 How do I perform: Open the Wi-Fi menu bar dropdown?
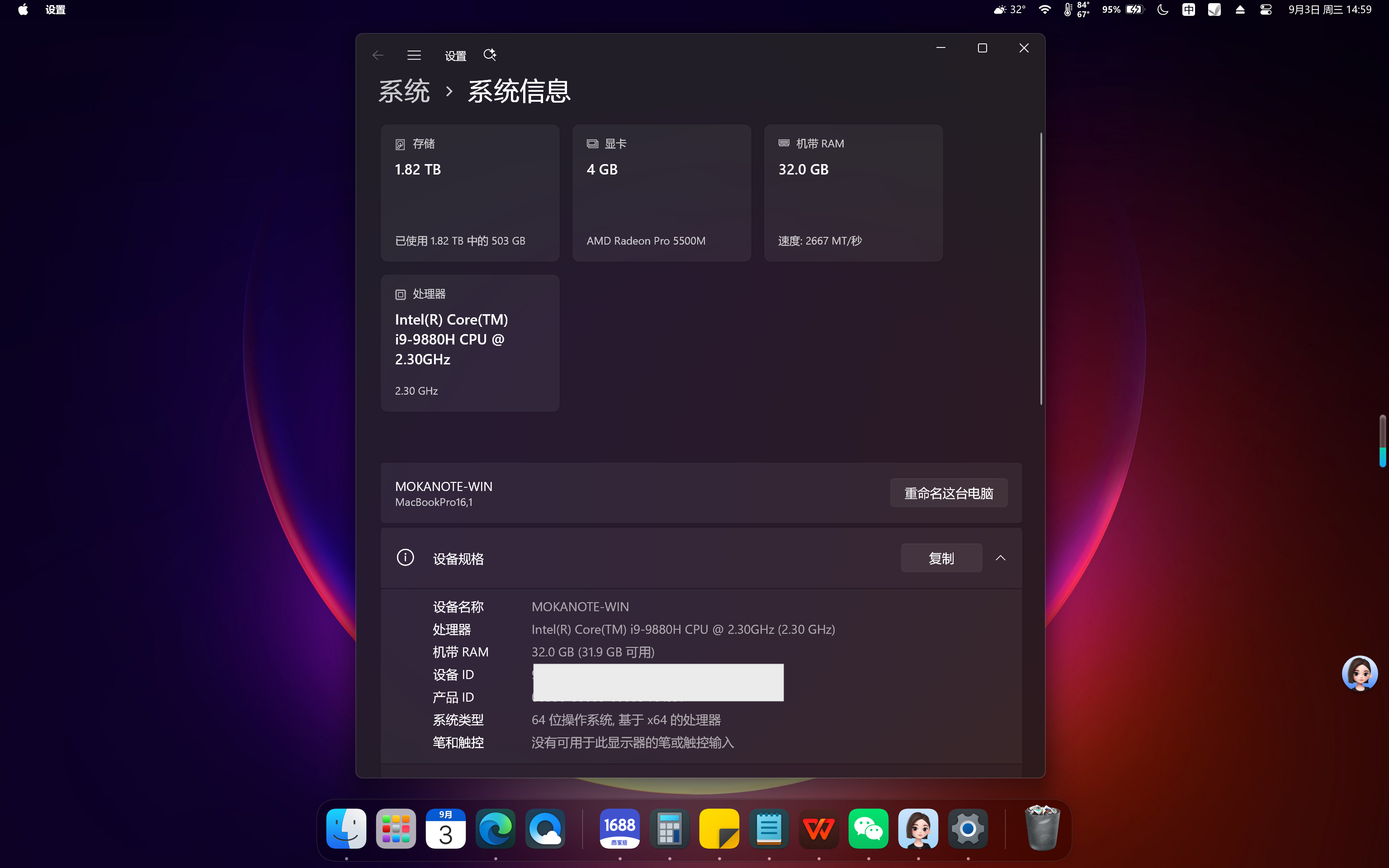click(x=1044, y=10)
